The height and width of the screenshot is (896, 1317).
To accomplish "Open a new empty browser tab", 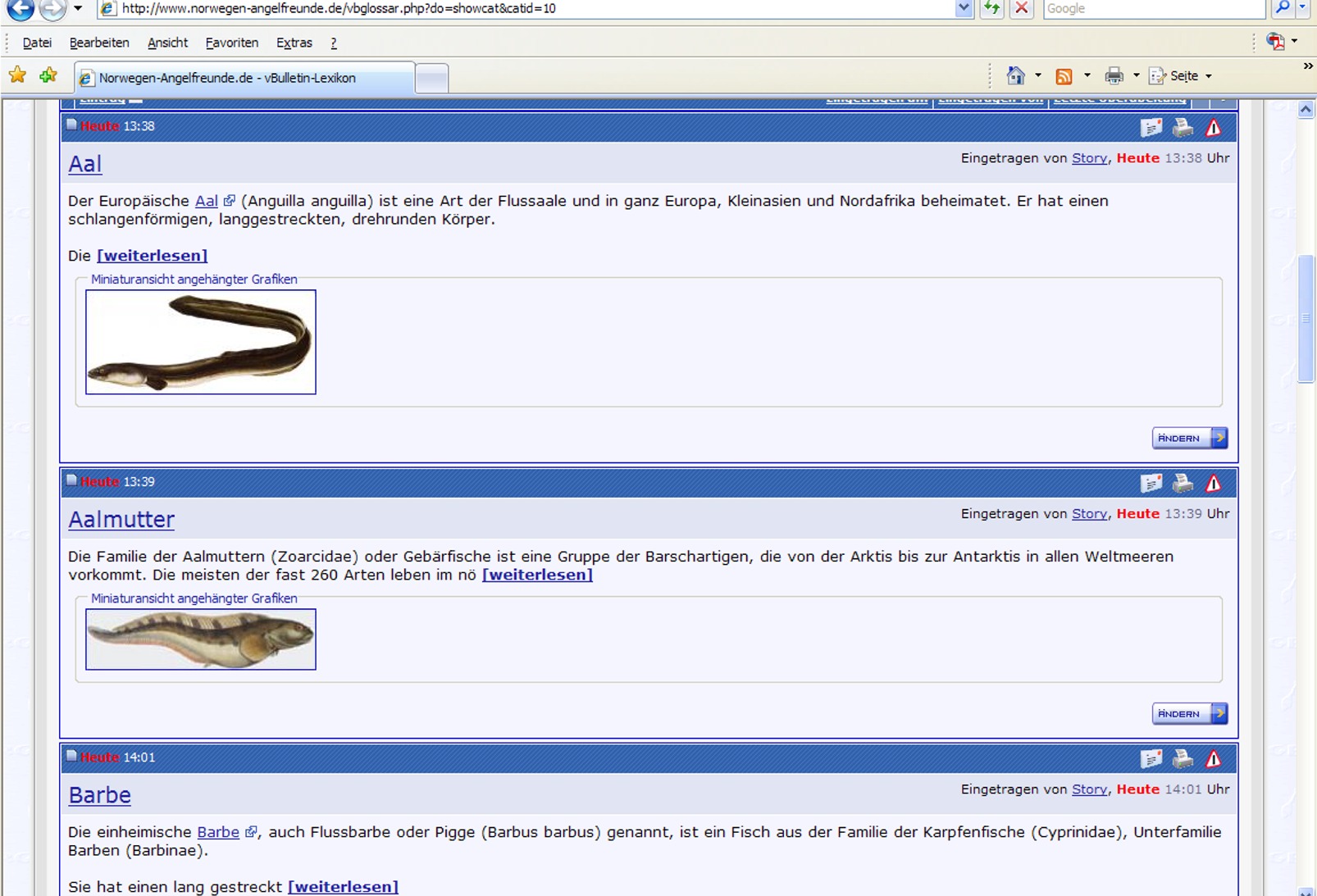I will [431, 79].
